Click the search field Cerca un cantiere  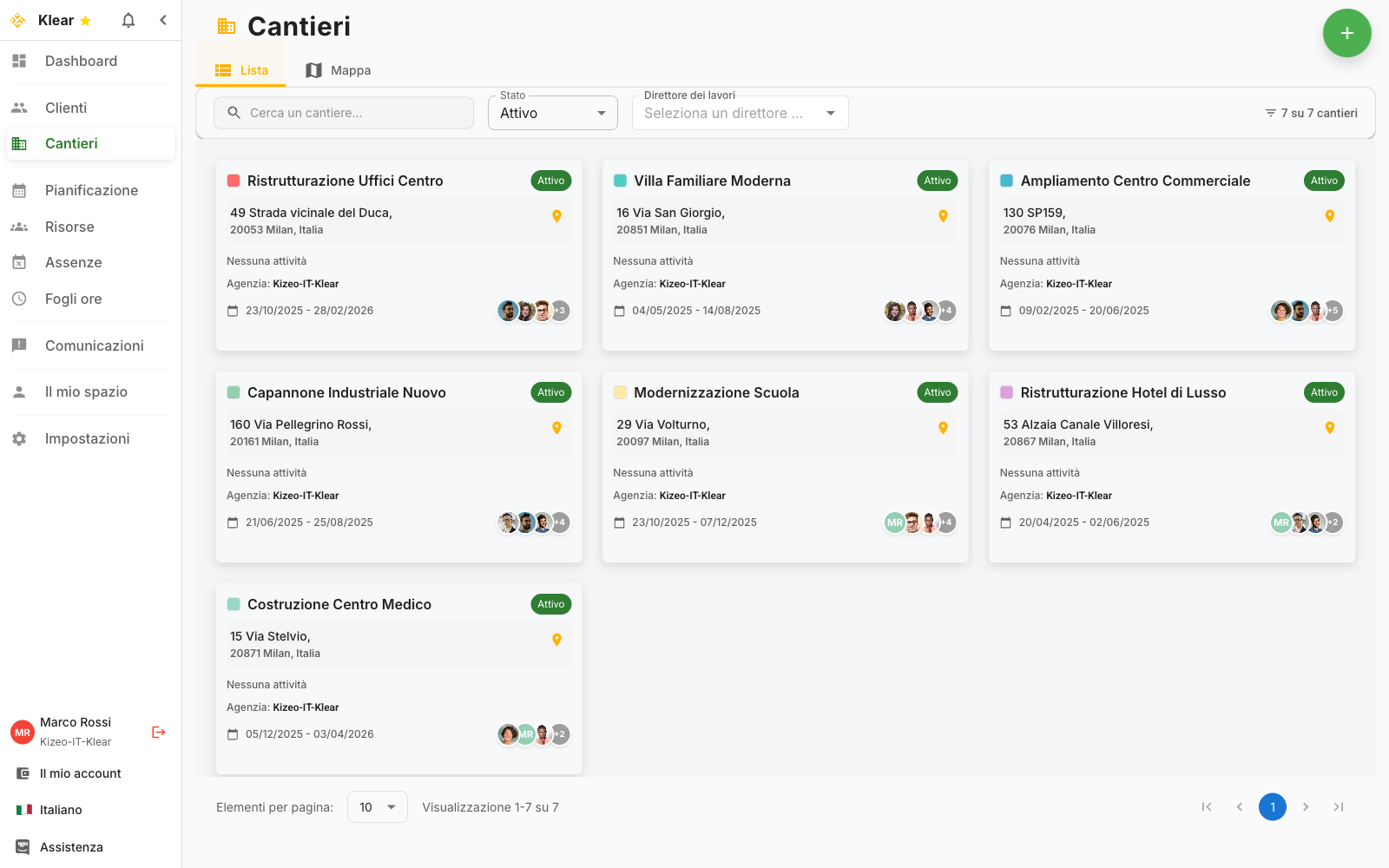343,112
